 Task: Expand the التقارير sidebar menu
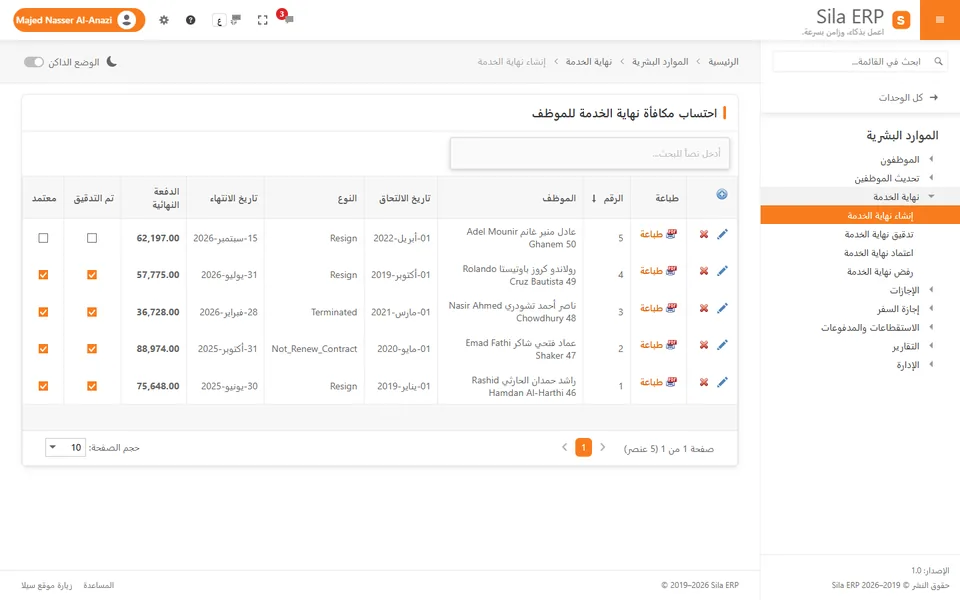click(860, 347)
